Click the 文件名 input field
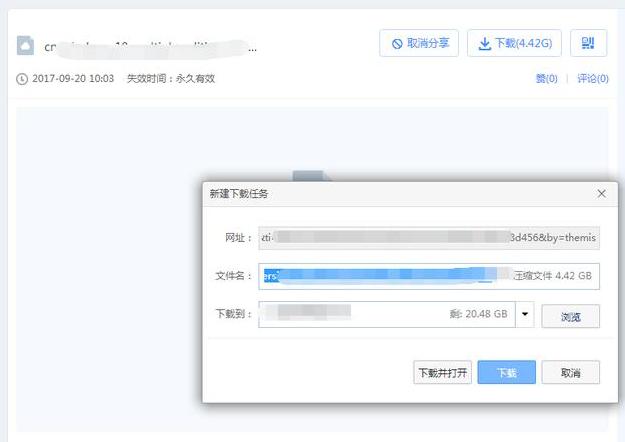 (429, 276)
